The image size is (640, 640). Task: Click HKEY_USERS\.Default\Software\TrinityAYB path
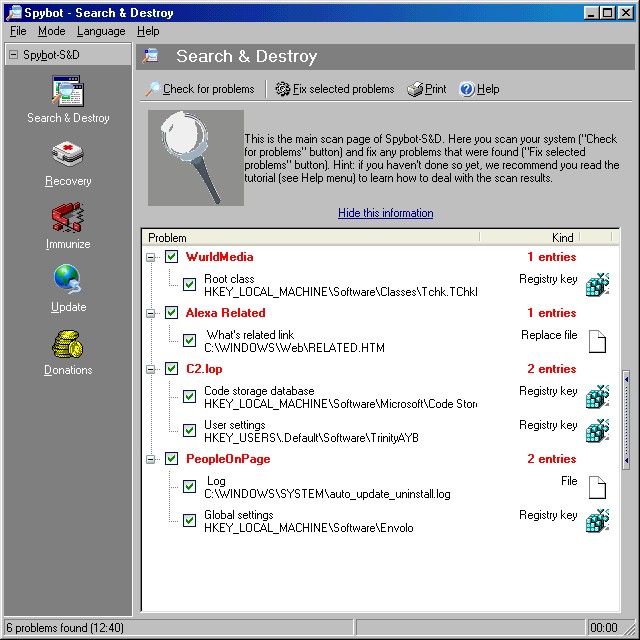(x=311, y=438)
